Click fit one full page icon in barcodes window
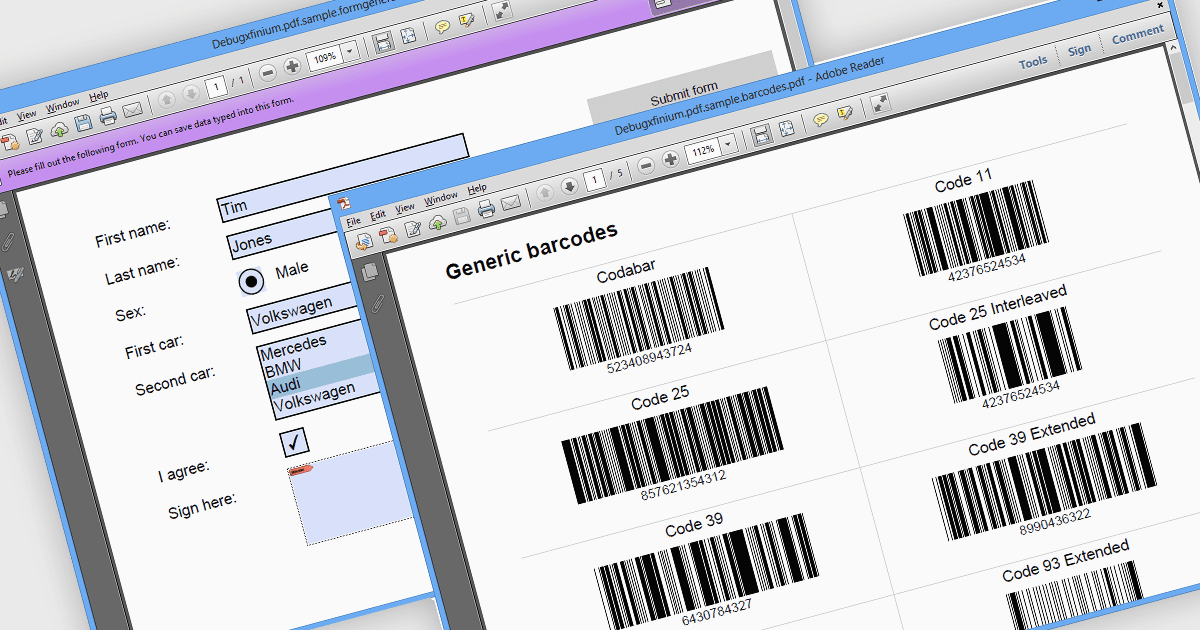 [x=786, y=129]
